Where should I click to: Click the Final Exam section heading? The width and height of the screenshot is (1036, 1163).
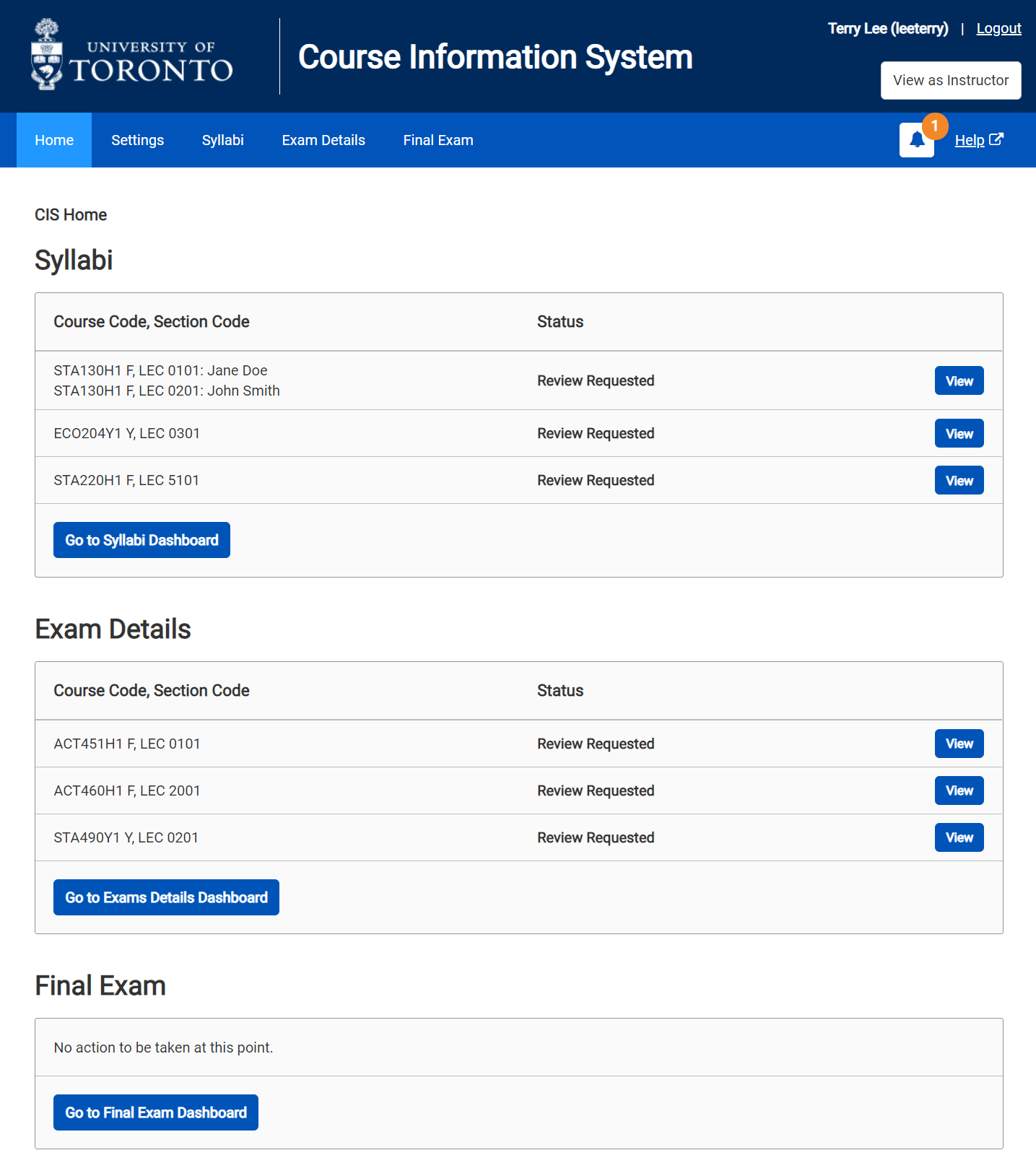click(100, 985)
